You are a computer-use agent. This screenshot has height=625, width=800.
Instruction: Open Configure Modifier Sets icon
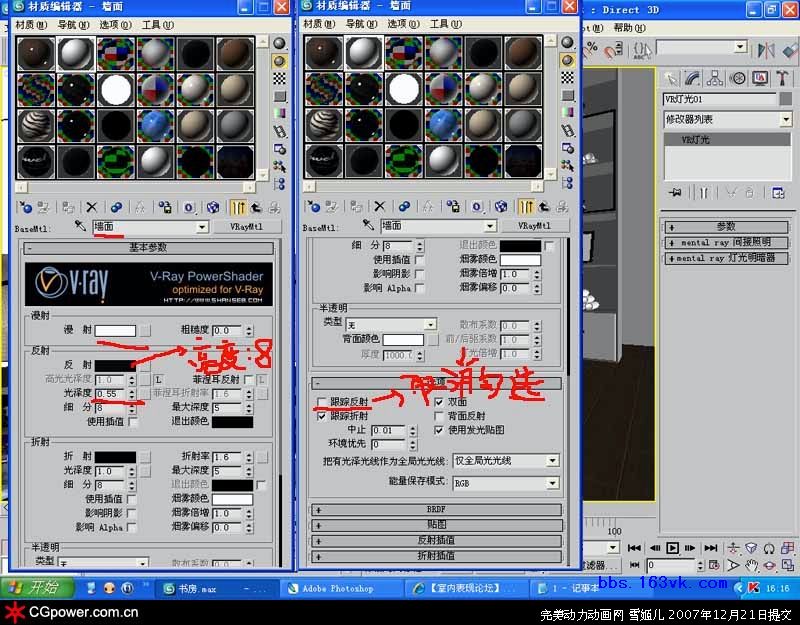[778, 193]
